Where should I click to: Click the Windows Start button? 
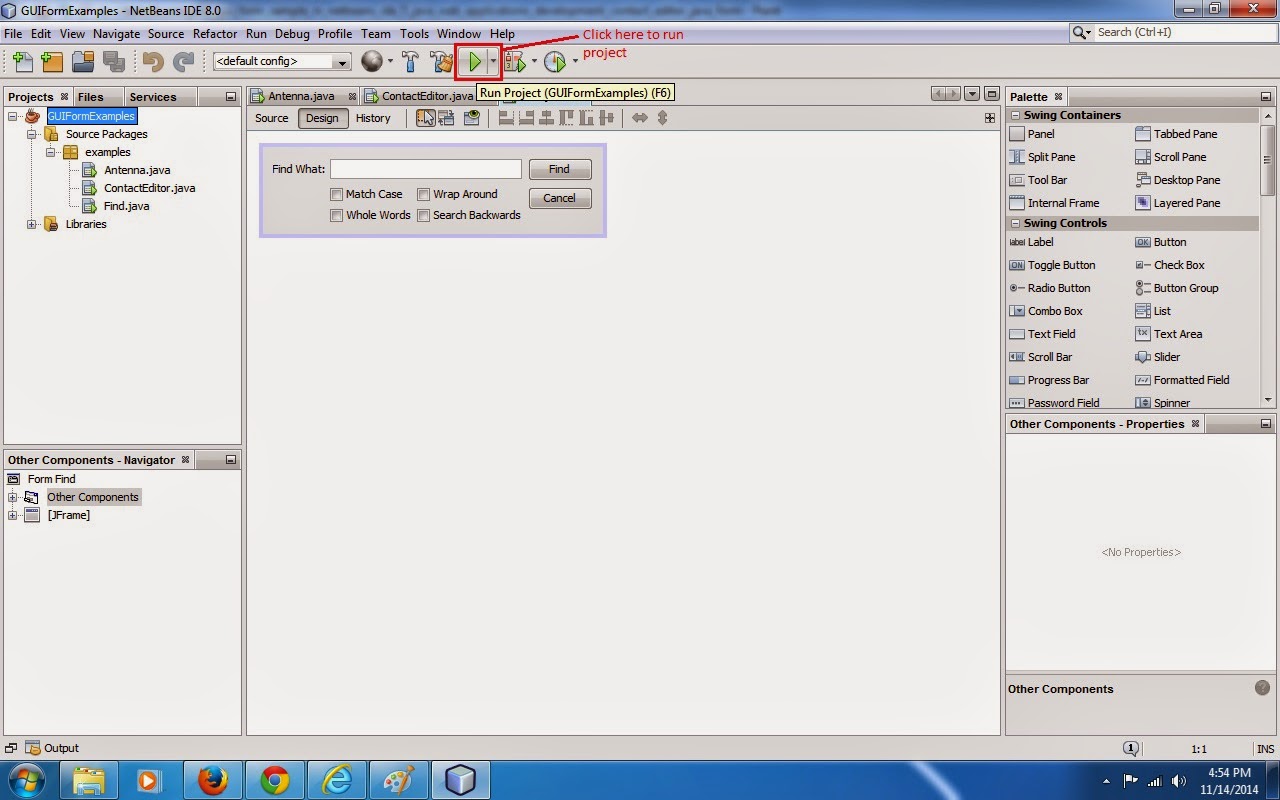pos(27,779)
